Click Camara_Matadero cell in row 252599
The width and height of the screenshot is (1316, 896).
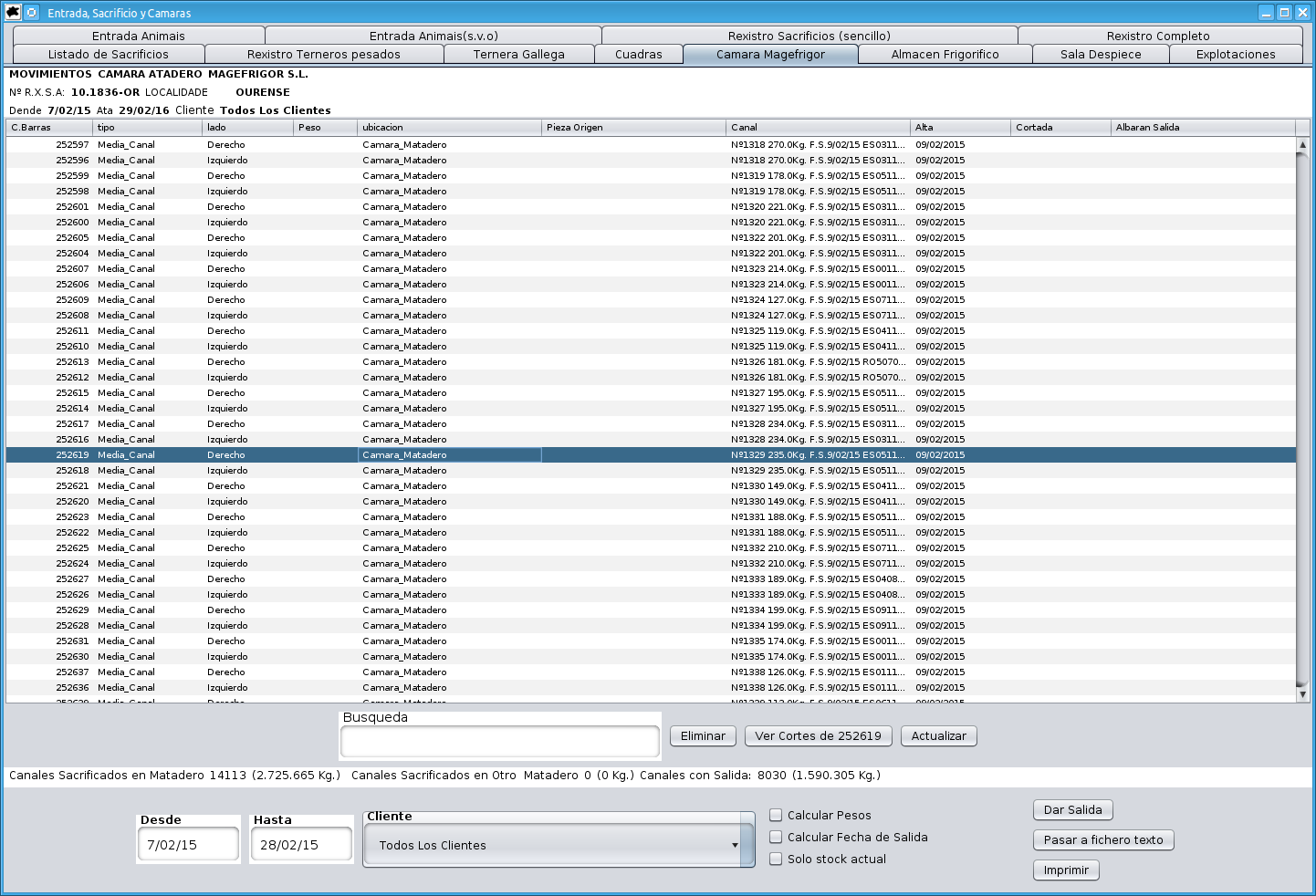(x=450, y=175)
